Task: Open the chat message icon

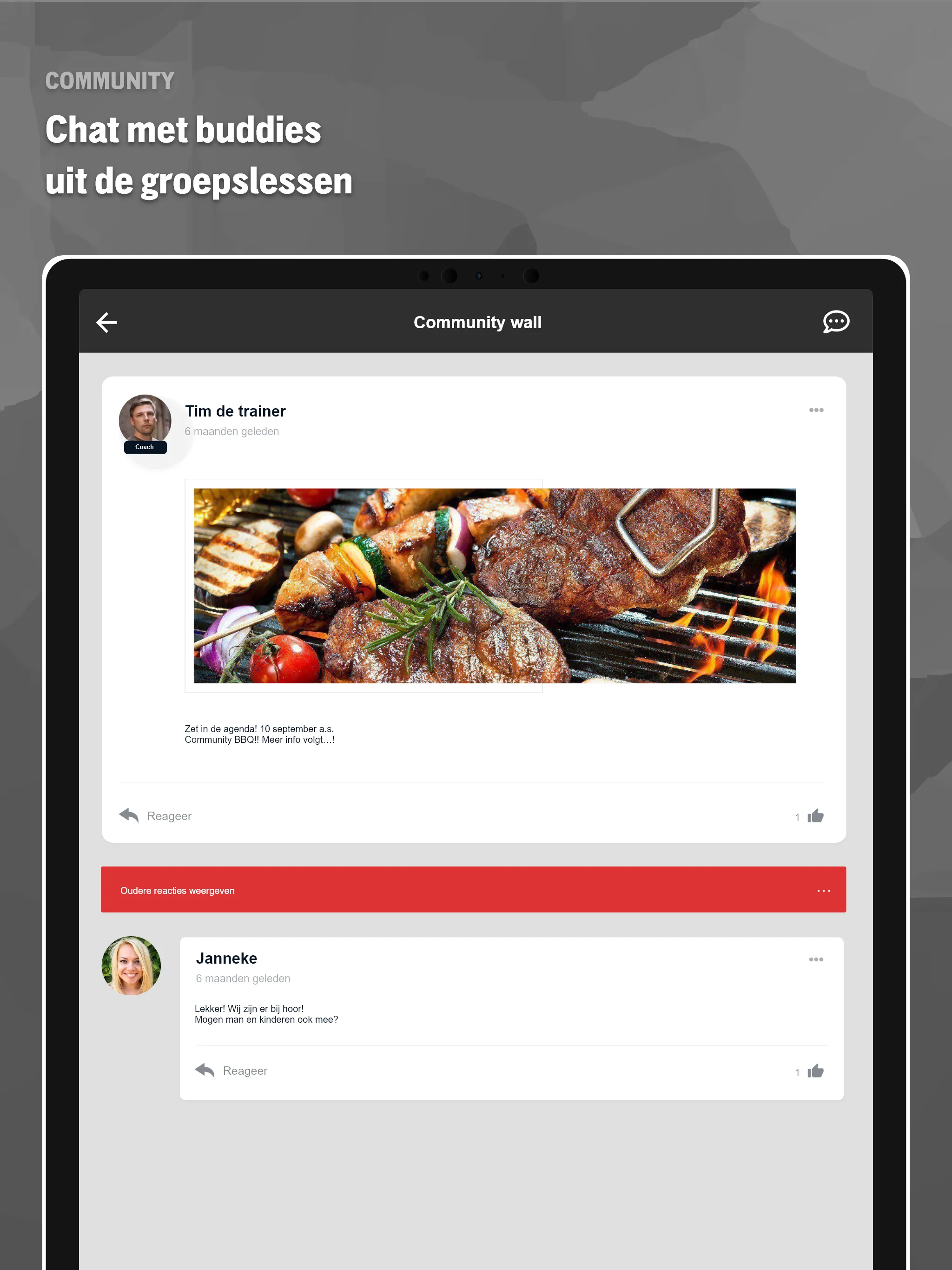Action: 835,321
